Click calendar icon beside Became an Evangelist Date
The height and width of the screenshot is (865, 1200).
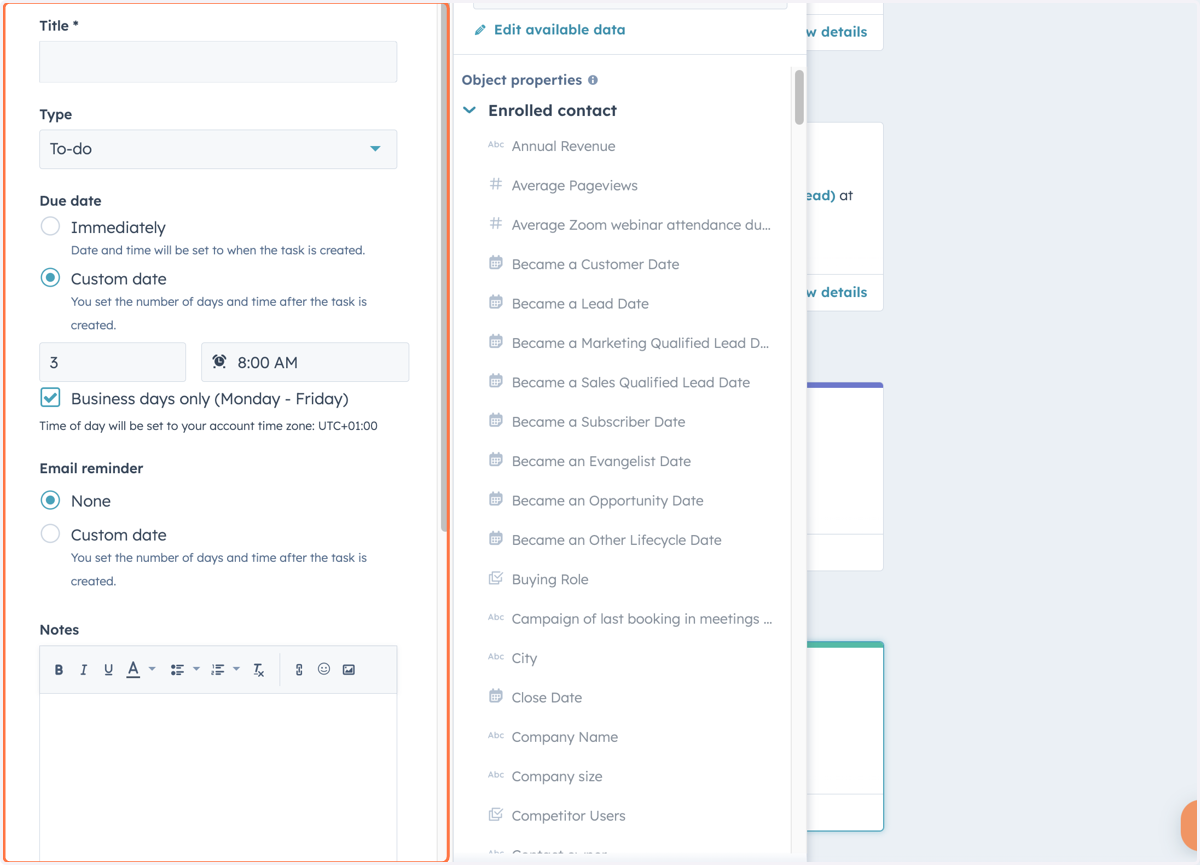(x=496, y=460)
